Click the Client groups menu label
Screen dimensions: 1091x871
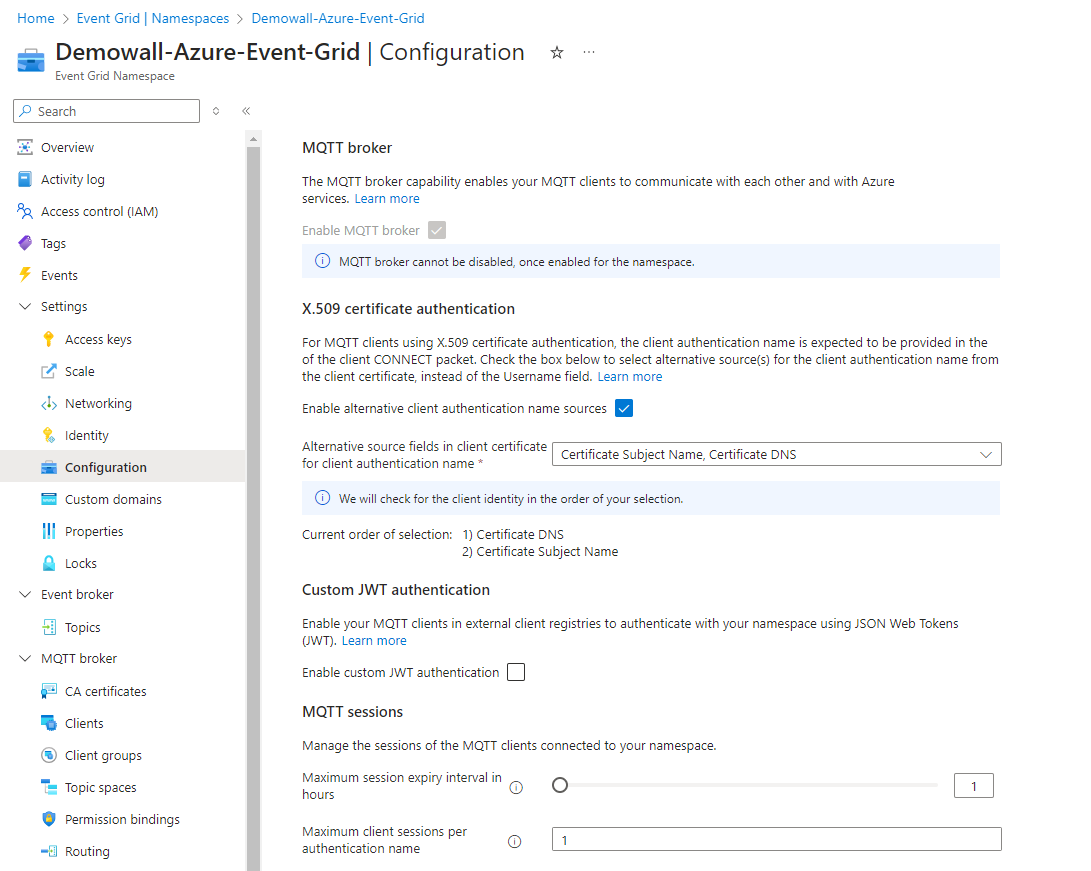[x=103, y=756]
